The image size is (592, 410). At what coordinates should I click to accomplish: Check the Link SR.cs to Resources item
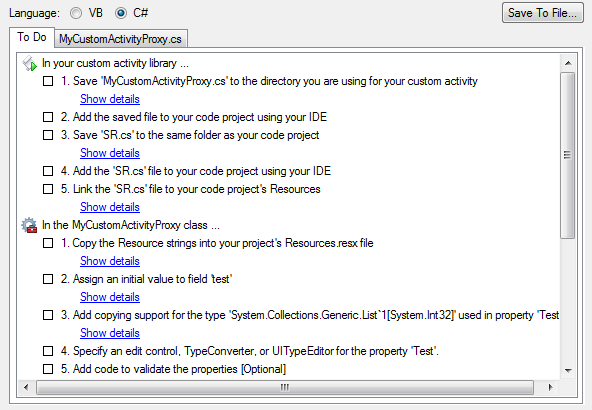[x=48, y=189]
